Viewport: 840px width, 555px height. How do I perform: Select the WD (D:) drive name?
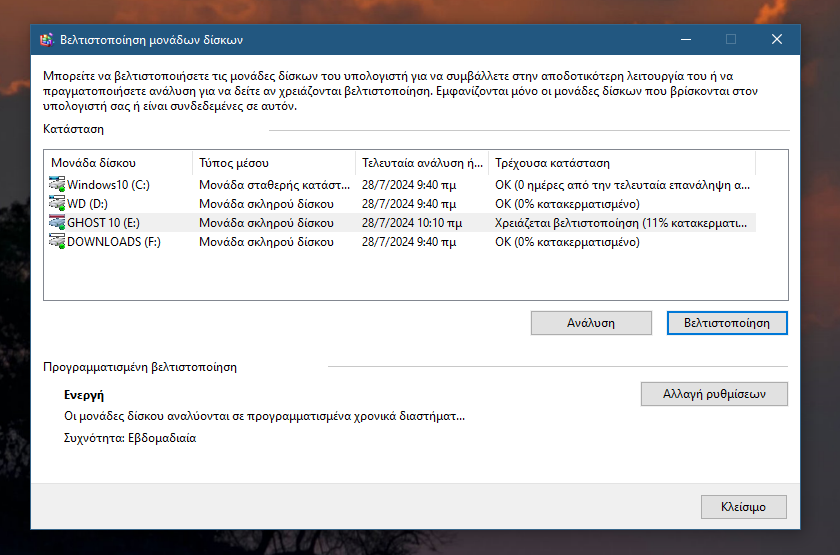(x=87, y=204)
